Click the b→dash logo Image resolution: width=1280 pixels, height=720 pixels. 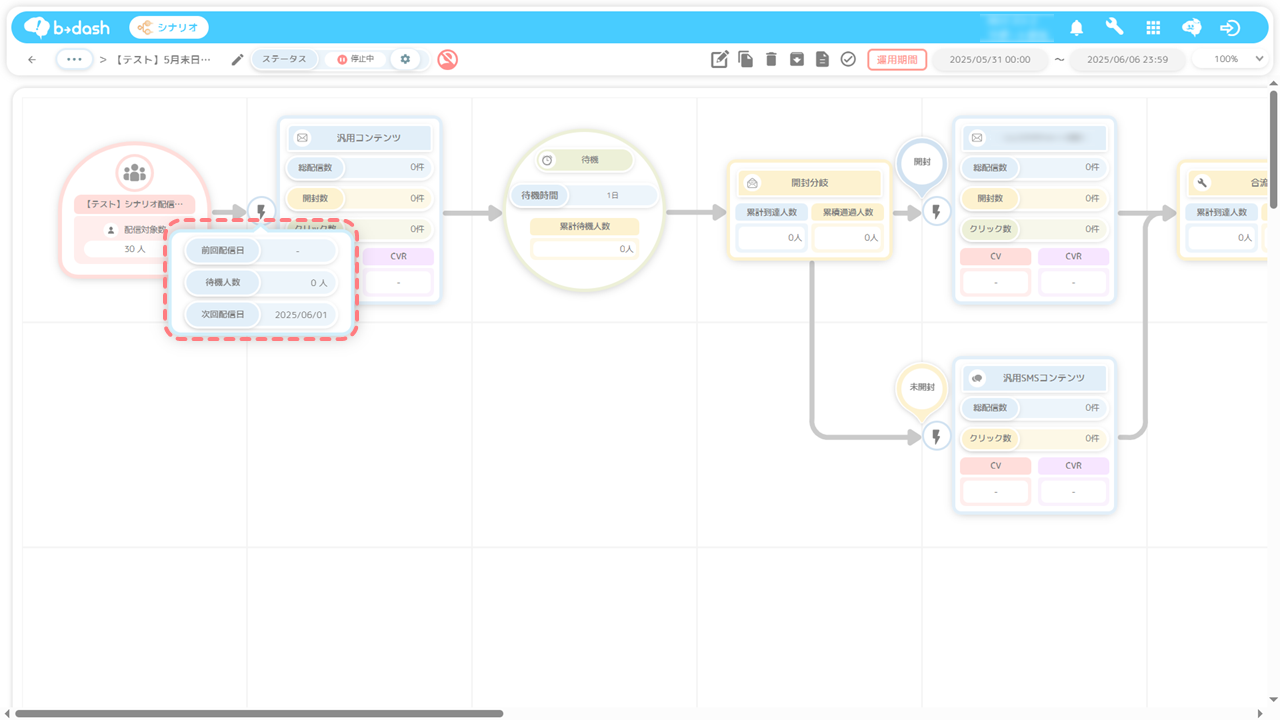[67, 28]
